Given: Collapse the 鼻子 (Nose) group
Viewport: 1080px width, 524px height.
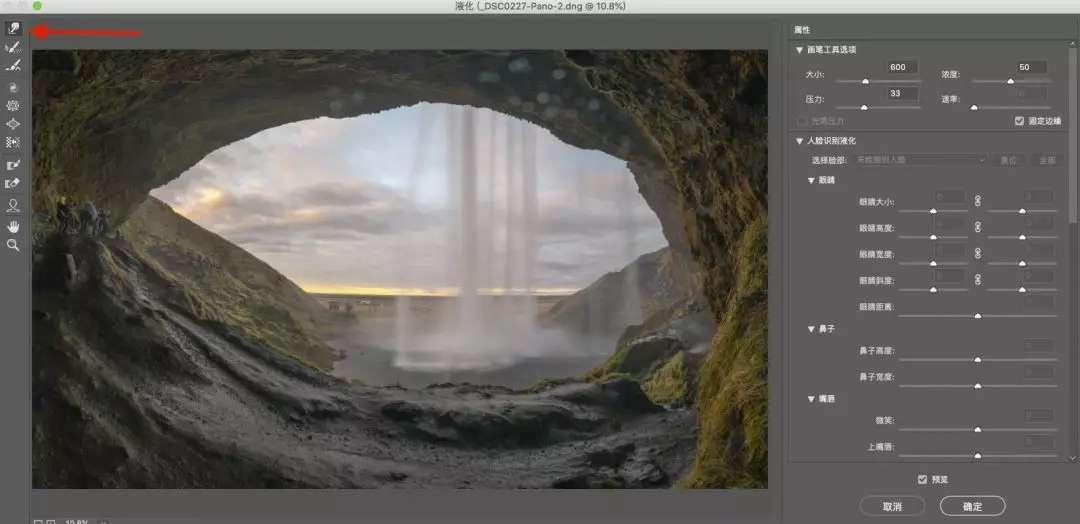Looking at the screenshot, I should (811, 328).
